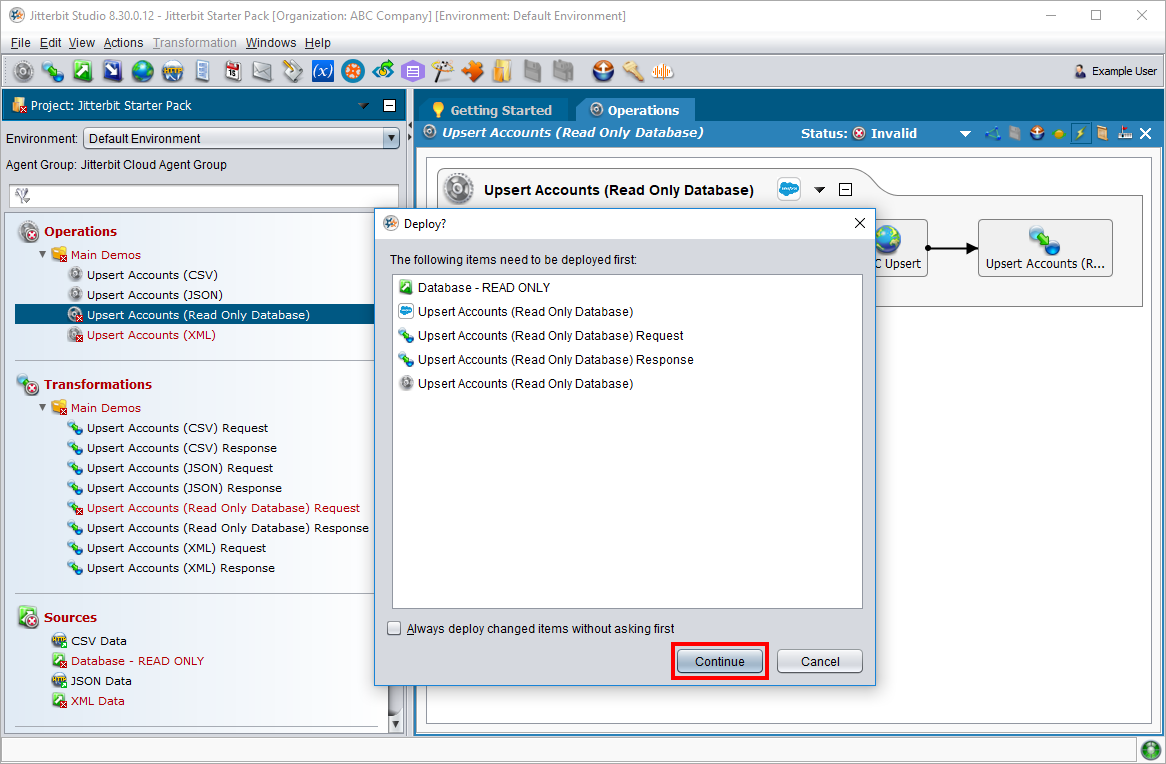Viewport: 1166px width, 764px height.
Task: Collapse Main Demos folder under Operations
Action: (x=43, y=255)
